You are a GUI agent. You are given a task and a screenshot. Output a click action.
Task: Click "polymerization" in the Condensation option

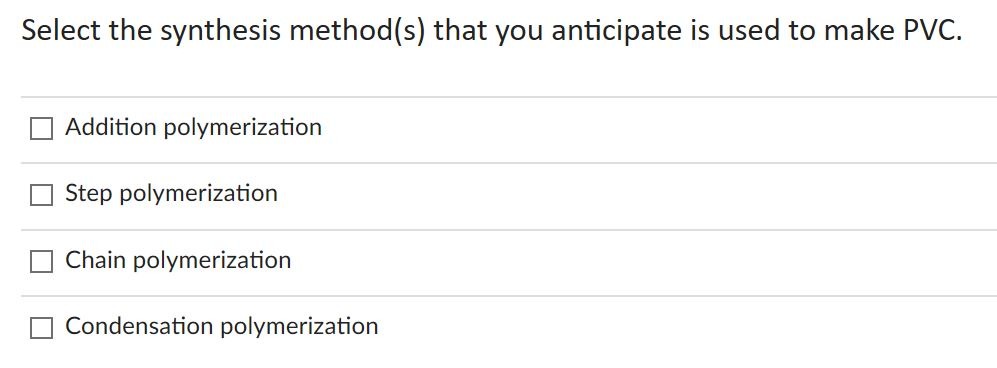click(x=299, y=327)
